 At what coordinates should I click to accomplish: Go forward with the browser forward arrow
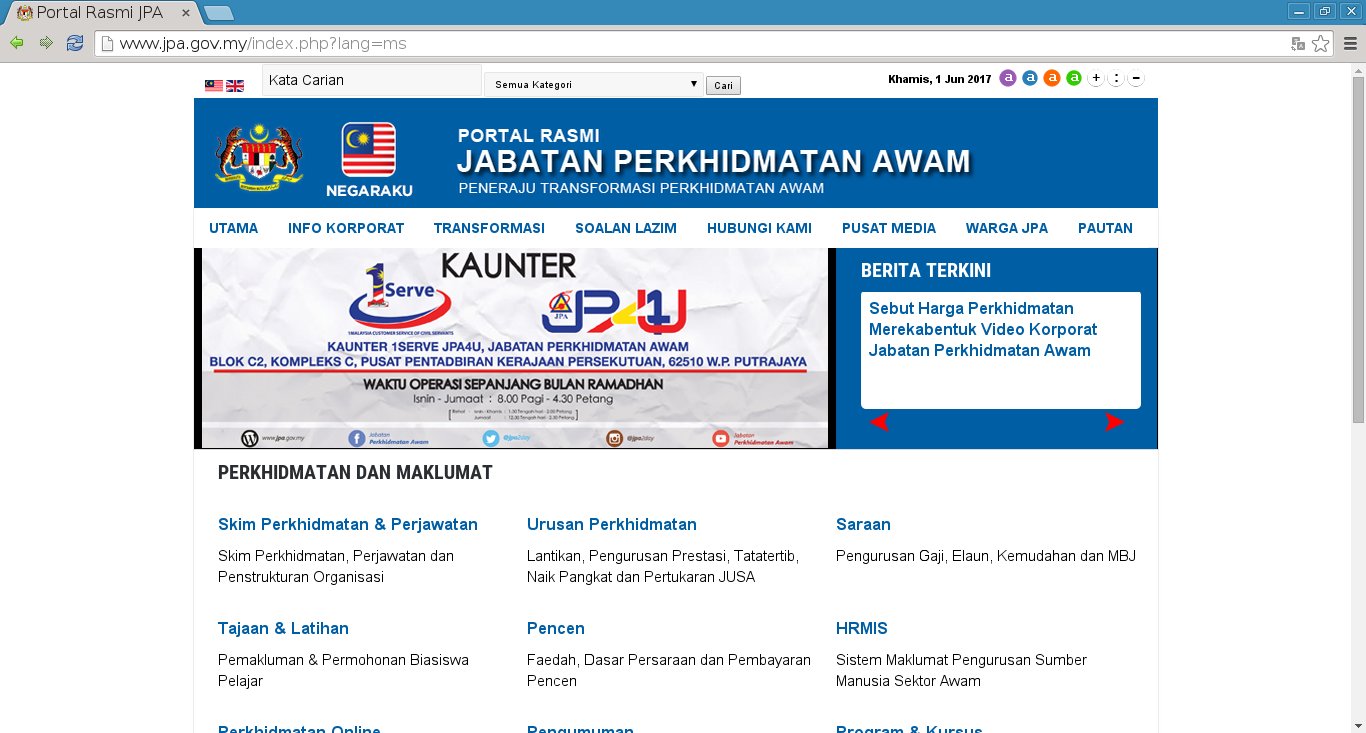click(46, 43)
